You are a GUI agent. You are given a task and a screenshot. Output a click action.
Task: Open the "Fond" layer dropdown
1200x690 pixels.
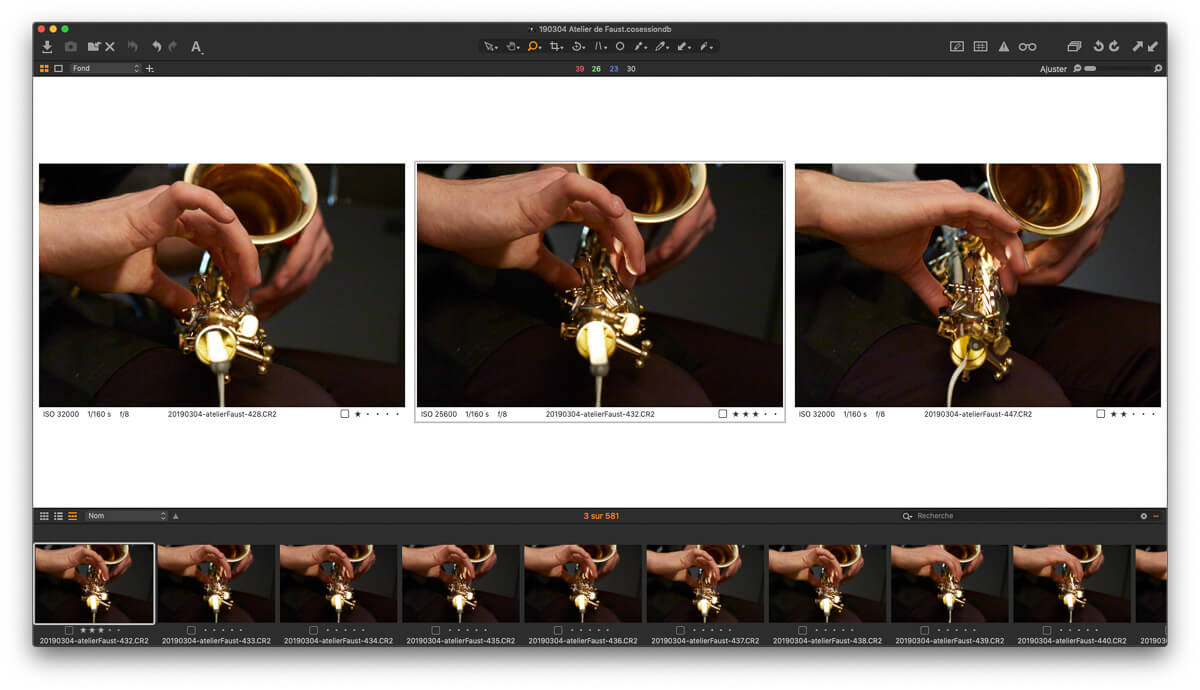click(x=105, y=68)
